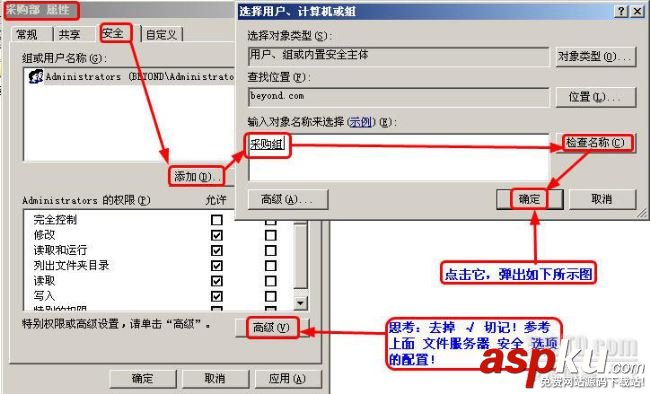Viewport: 650px width, 394px height.
Task: Toggle 读取 allow checkbox
Action: (217, 281)
